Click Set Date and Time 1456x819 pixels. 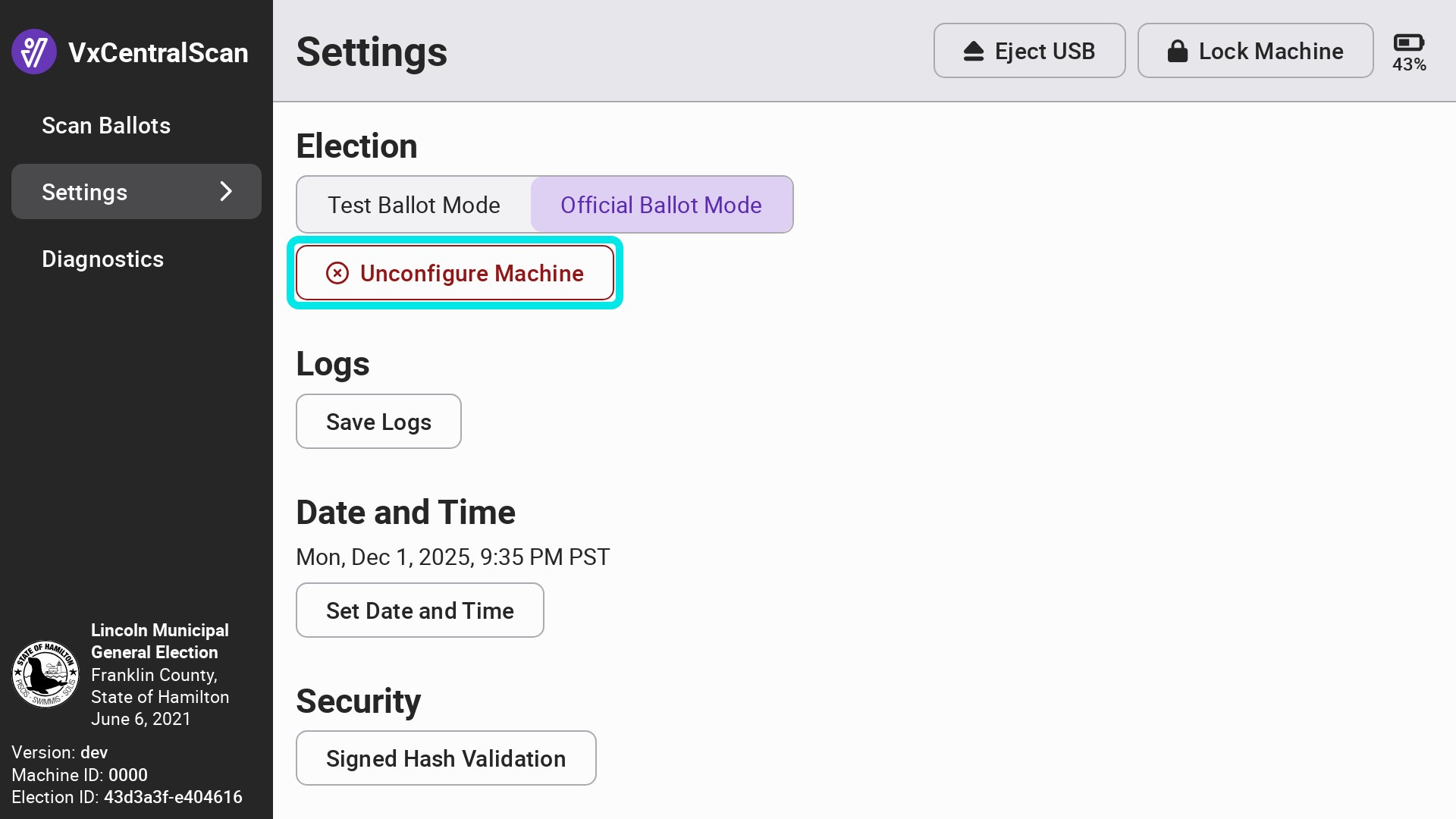pyautogui.click(x=419, y=610)
